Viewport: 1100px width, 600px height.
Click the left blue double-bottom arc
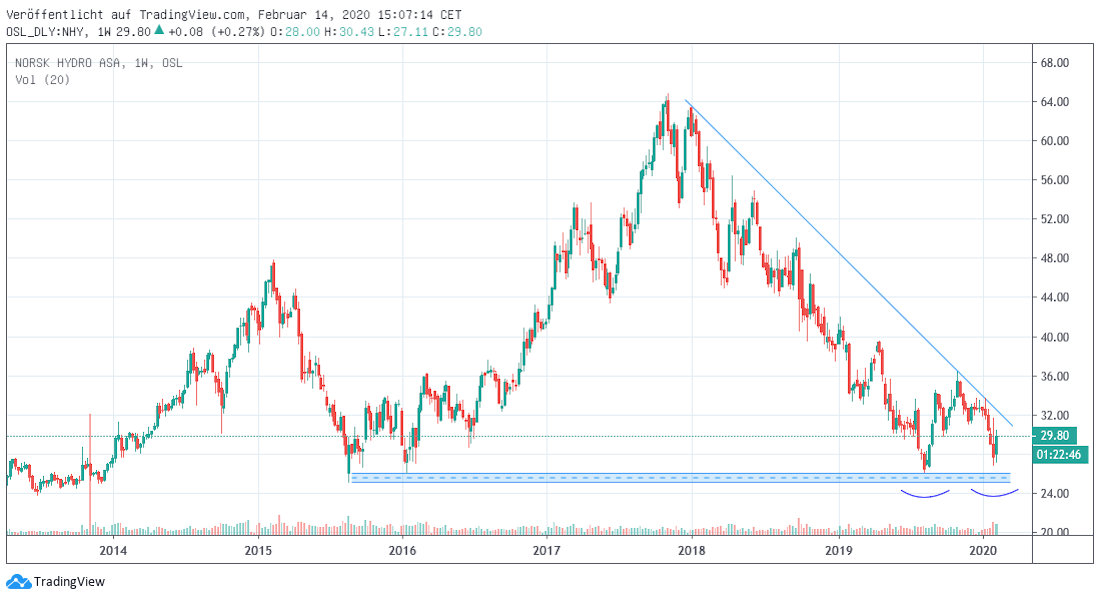point(923,494)
